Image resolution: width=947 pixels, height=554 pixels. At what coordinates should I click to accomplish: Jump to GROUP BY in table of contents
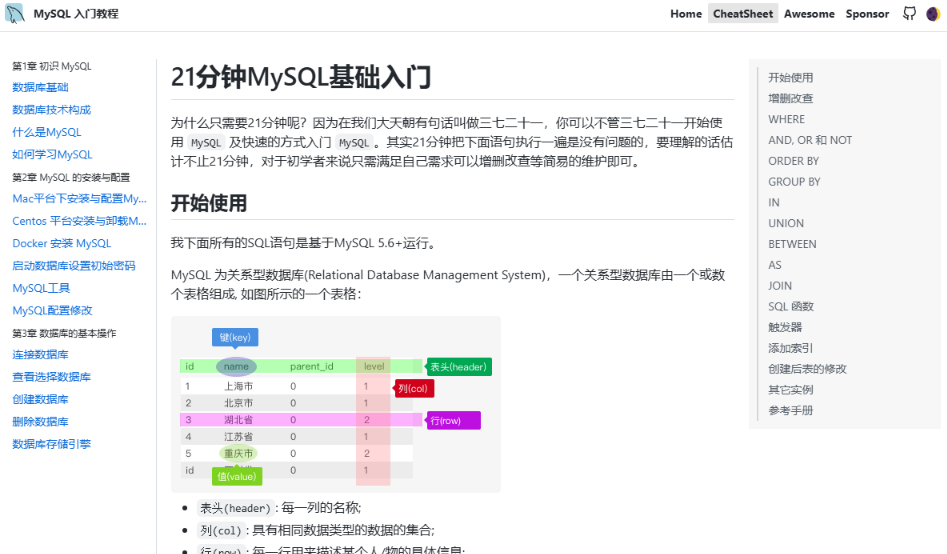(794, 182)
